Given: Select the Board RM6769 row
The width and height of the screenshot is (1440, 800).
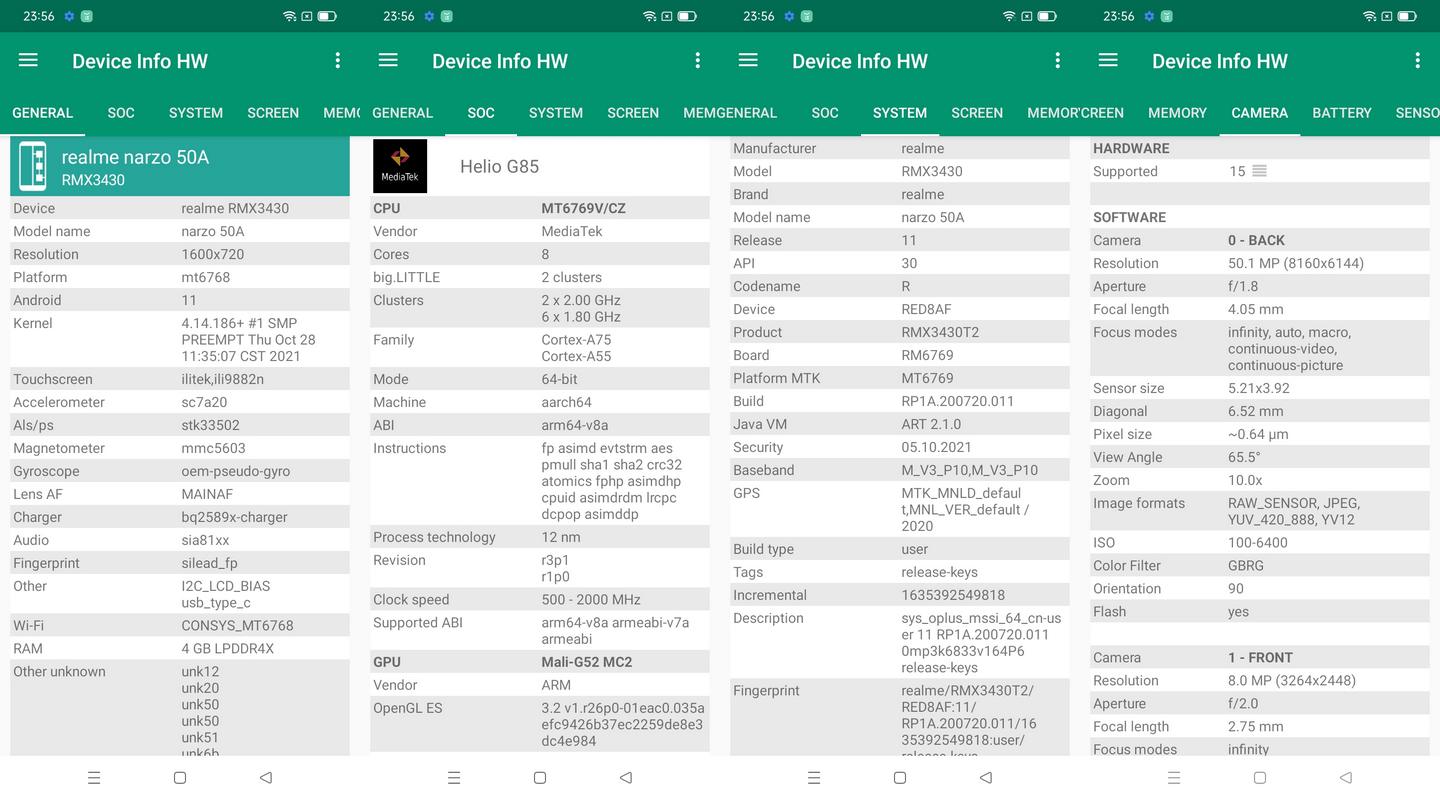Looking at the screenshot, I should [900, 355].
